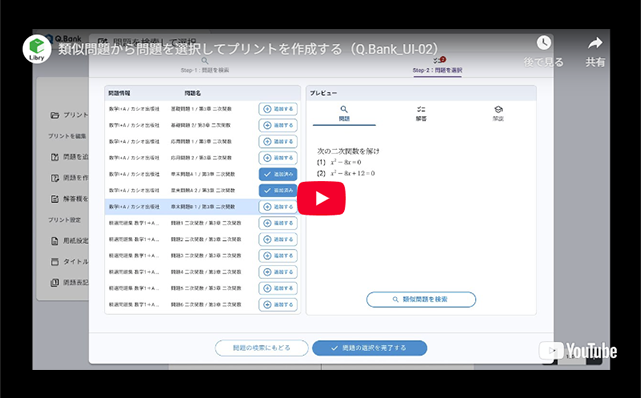
Task: Select the 応用問題1 / 第3章 row text
Action: 201,142
